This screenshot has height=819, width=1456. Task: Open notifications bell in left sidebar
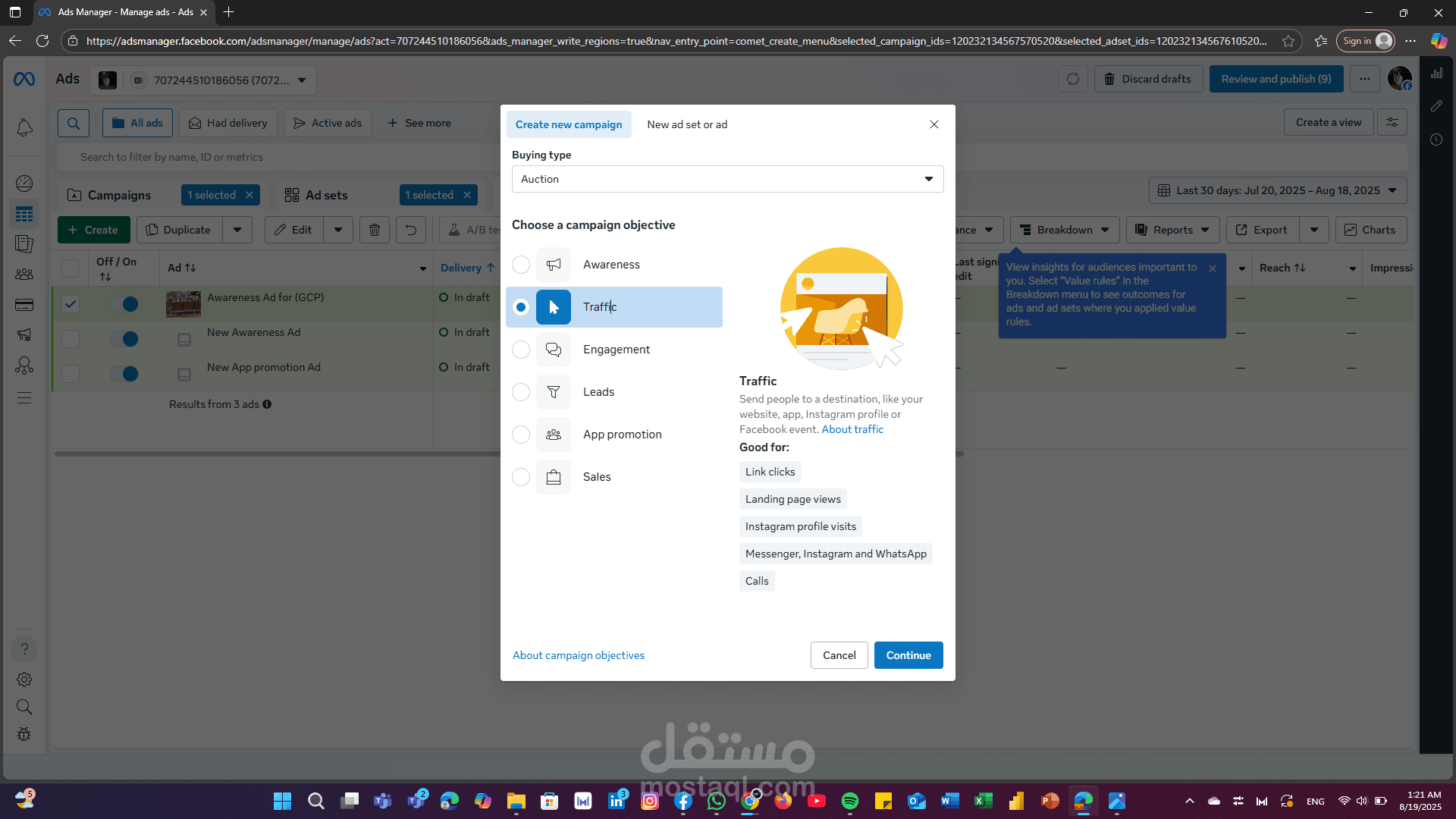coord(24,127)
